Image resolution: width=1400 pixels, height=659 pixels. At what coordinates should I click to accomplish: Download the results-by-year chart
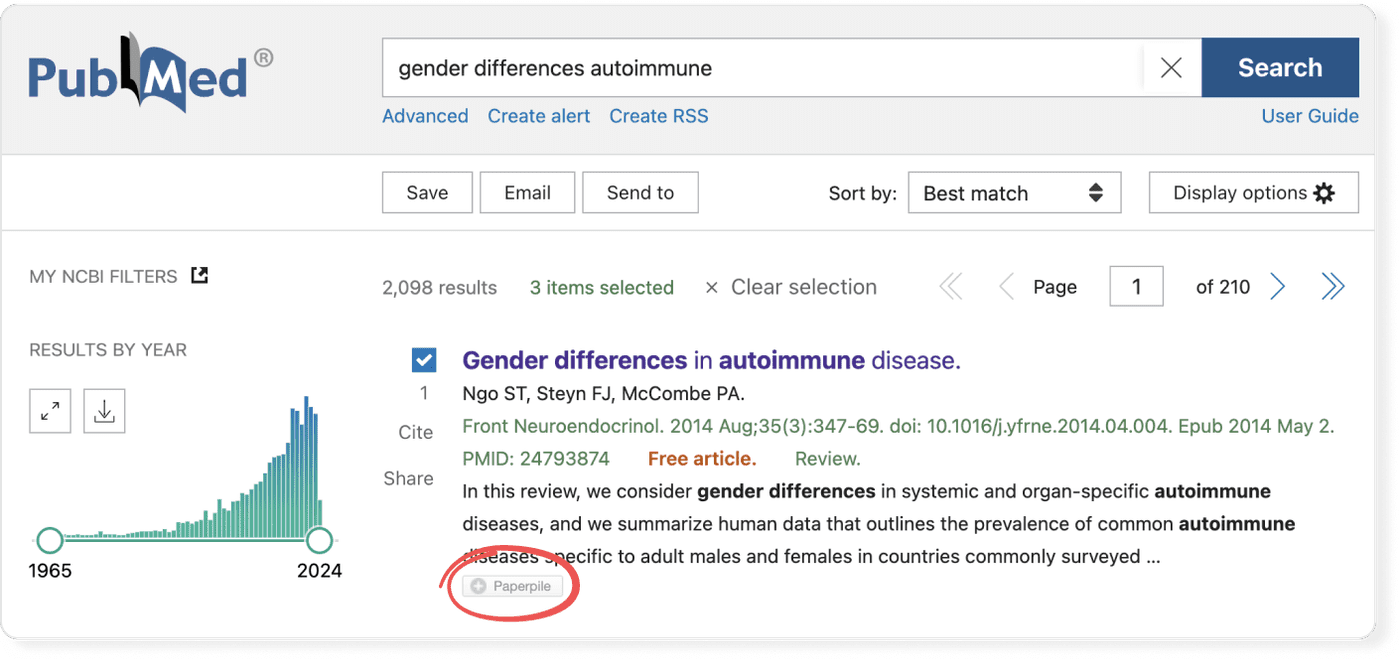(x=104, y=410)
